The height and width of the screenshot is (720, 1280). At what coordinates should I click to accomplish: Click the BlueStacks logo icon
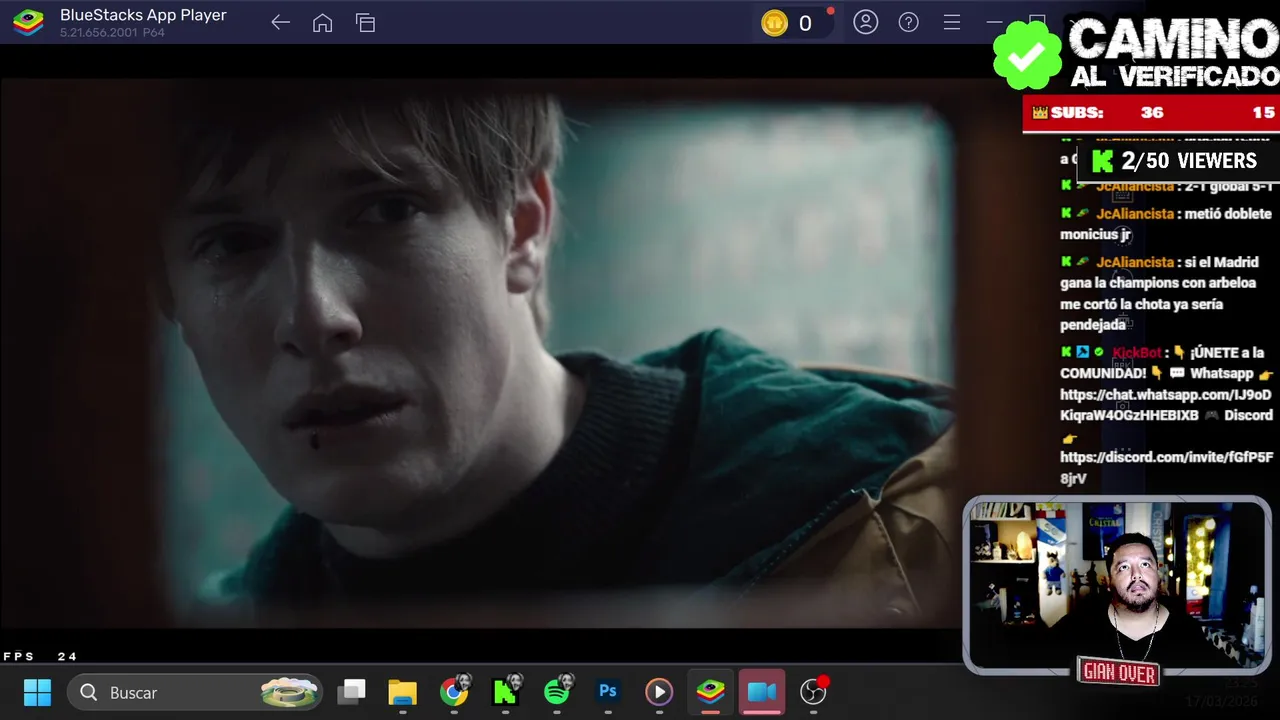pos(28,22)
